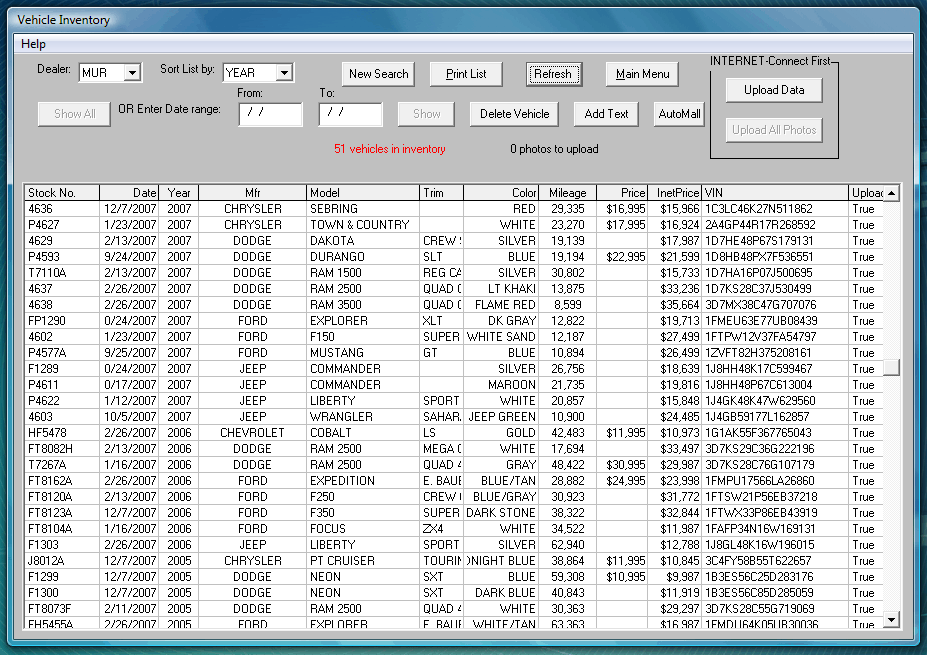The height and width of the screenshot is (655, 927).
Task: Select stock number 4636 row
Action: [453, 209]
